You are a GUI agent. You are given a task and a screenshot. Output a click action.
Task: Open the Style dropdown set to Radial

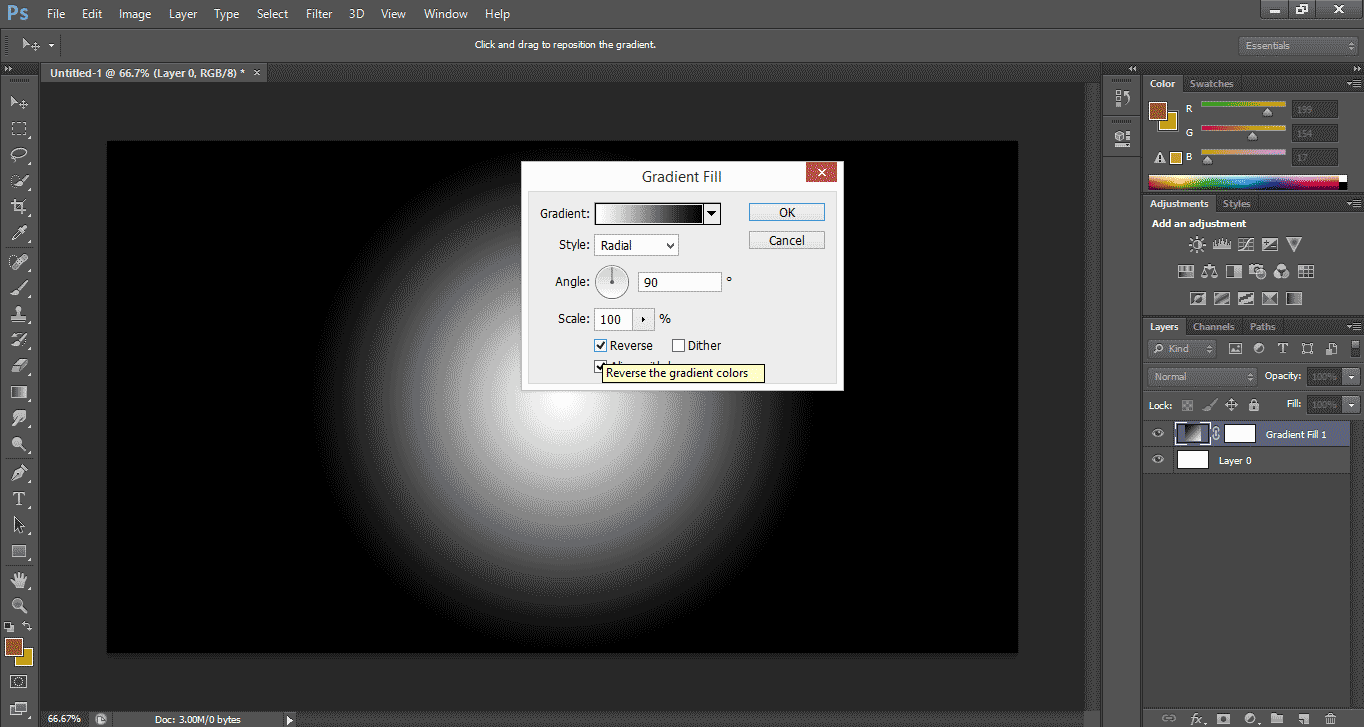click(x=636, y=245)
